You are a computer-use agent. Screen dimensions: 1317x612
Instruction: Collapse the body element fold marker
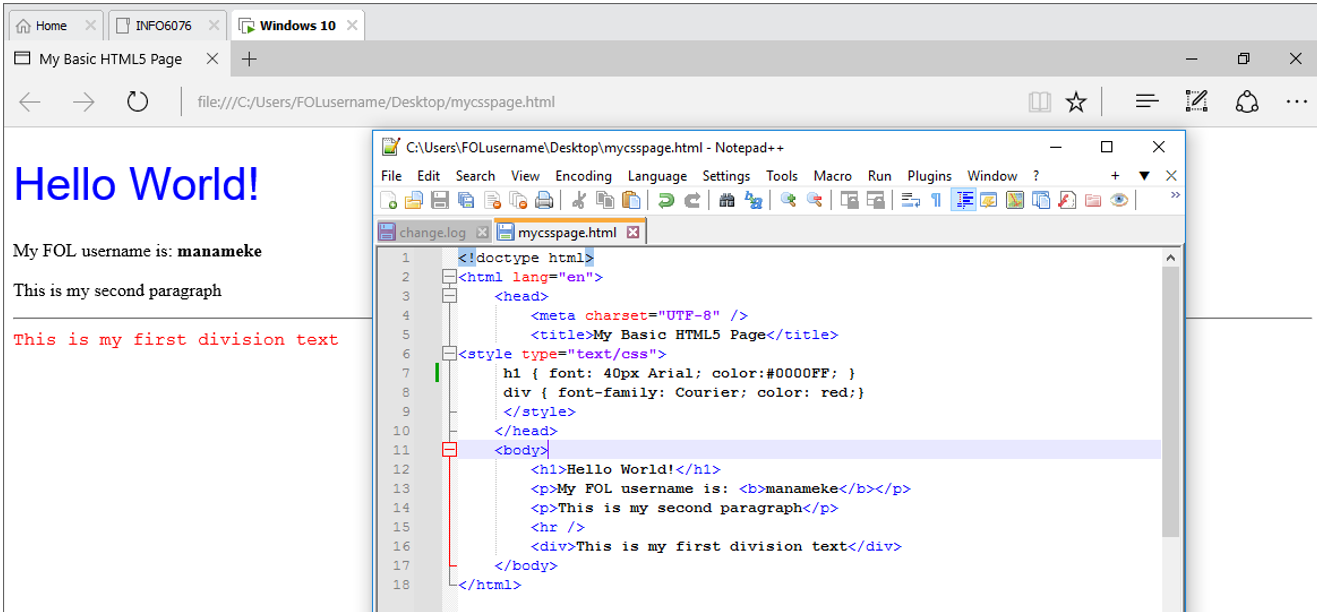pos(448,450)
